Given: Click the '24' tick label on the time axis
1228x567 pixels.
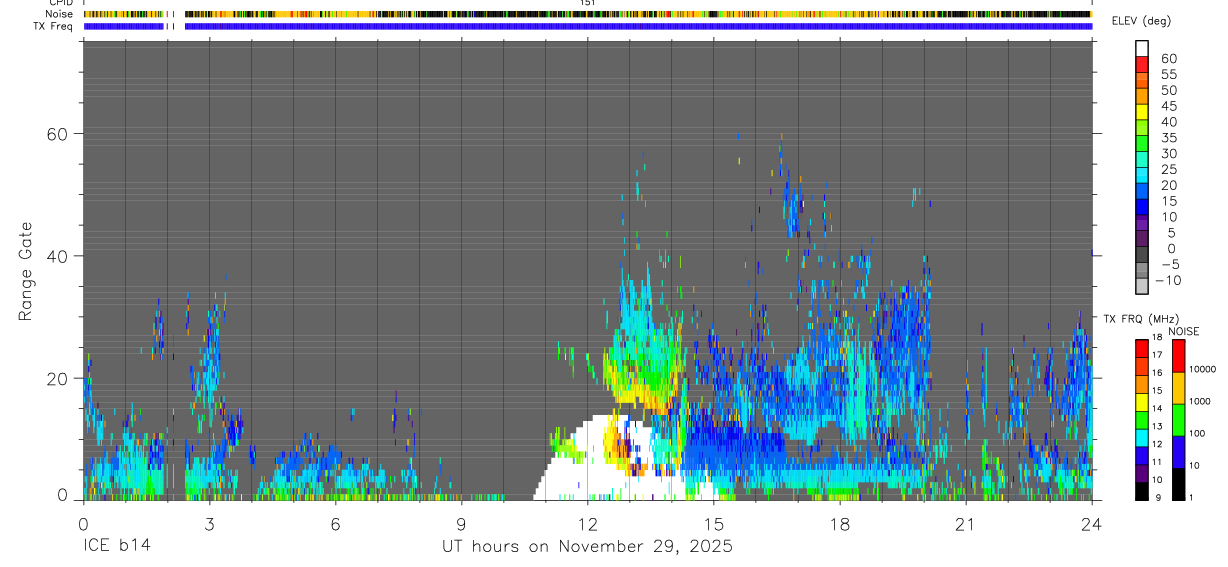Looking at the screenshot, I should (x=1092, y=523).
